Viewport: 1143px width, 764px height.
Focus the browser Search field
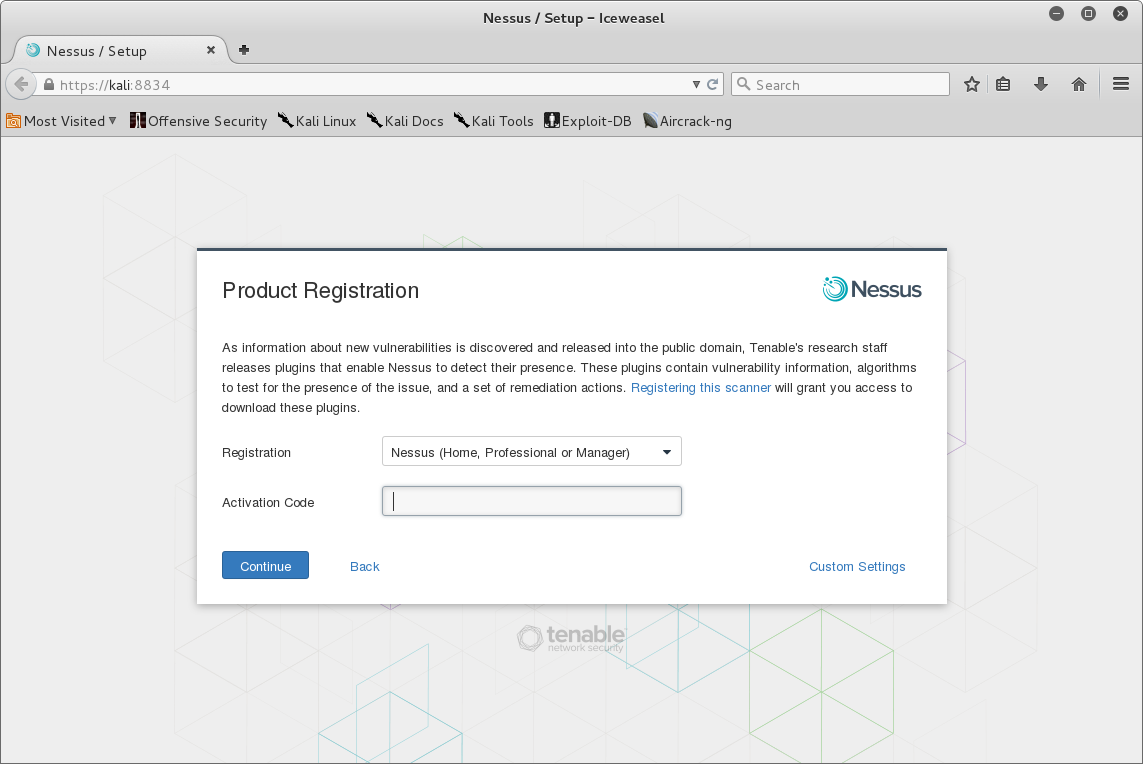click(x=840, y=85)
